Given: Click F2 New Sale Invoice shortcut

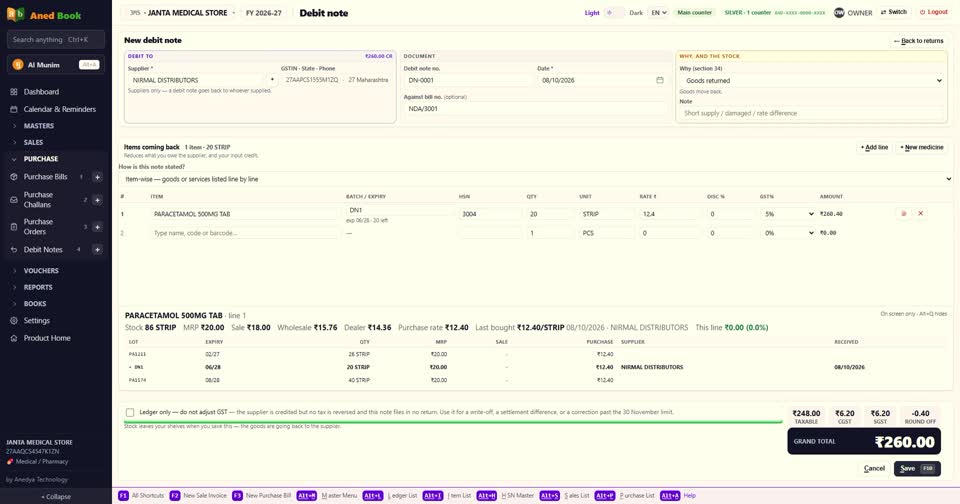Looking at the screenshot, I should pos(198,495).
